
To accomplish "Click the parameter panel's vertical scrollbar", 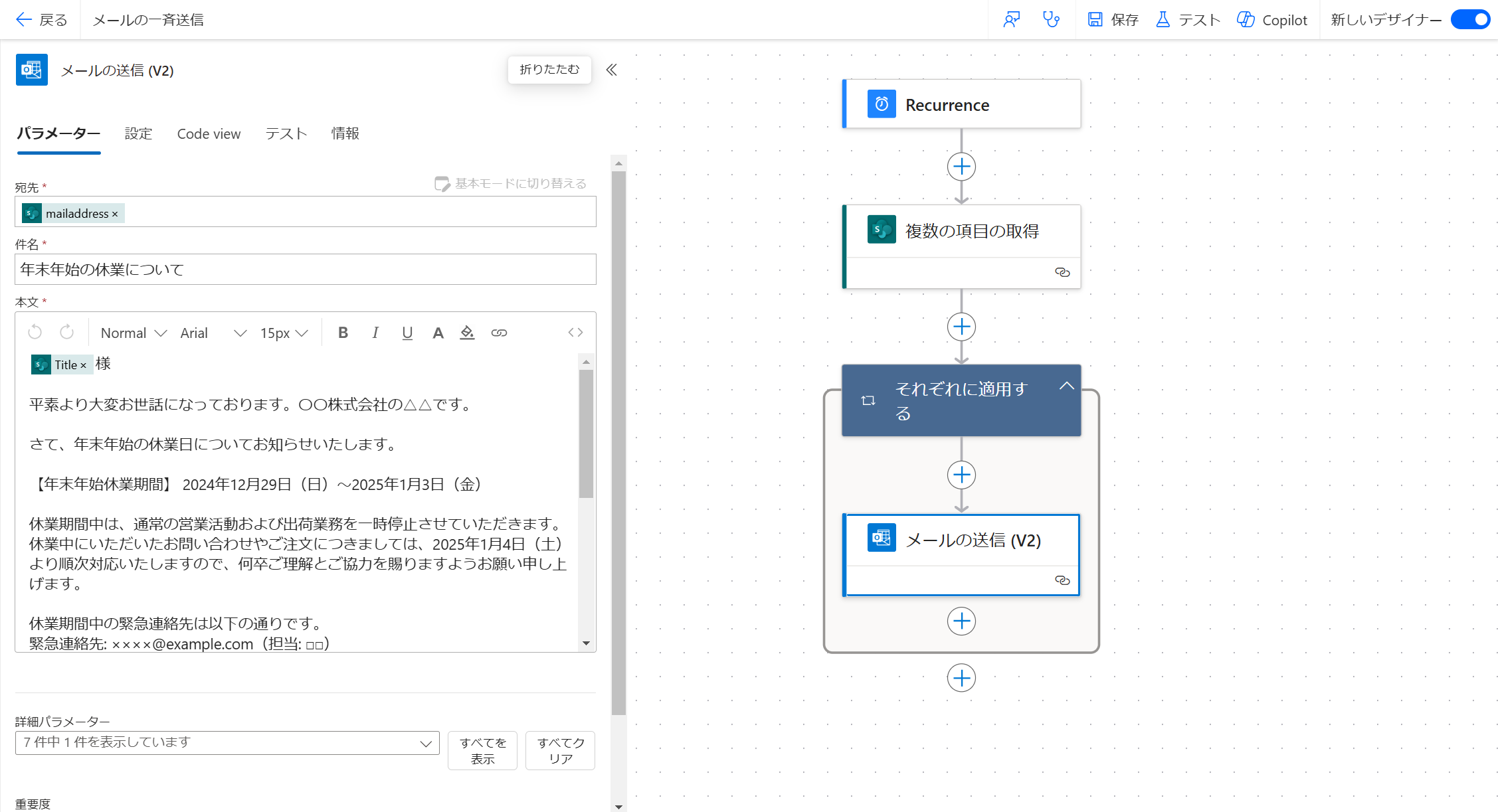I will pos(618,443).
